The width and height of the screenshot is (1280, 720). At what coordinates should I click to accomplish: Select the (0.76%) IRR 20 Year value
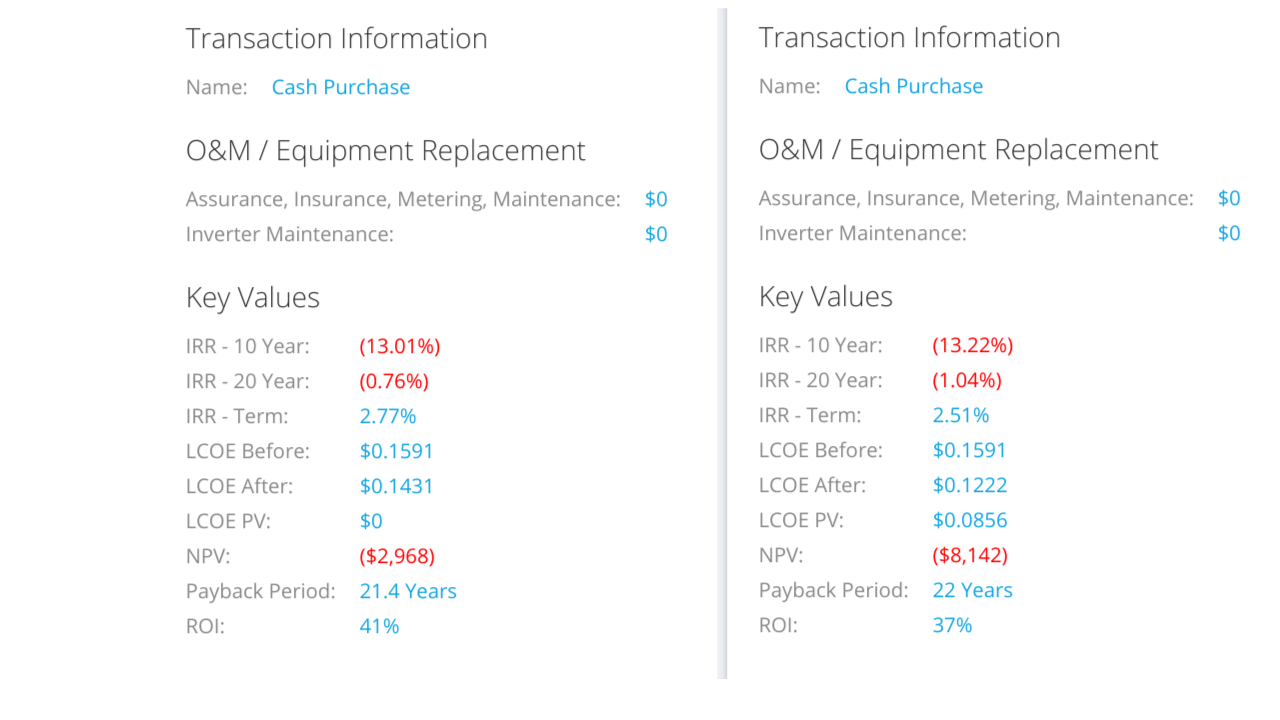pyautogui.click(x=394, y=381)
